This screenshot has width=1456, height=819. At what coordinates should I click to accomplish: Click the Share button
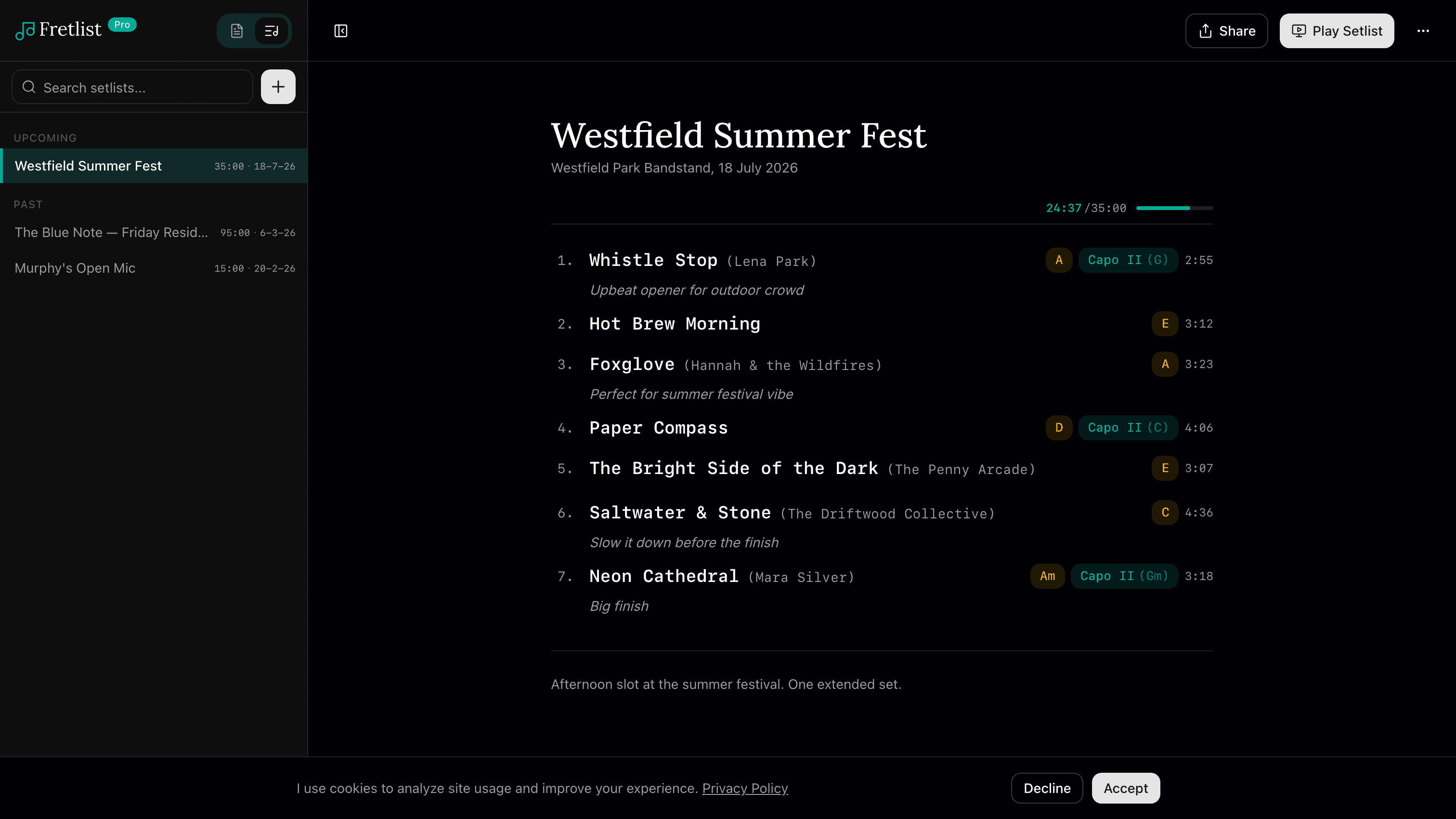point(1226,30)
